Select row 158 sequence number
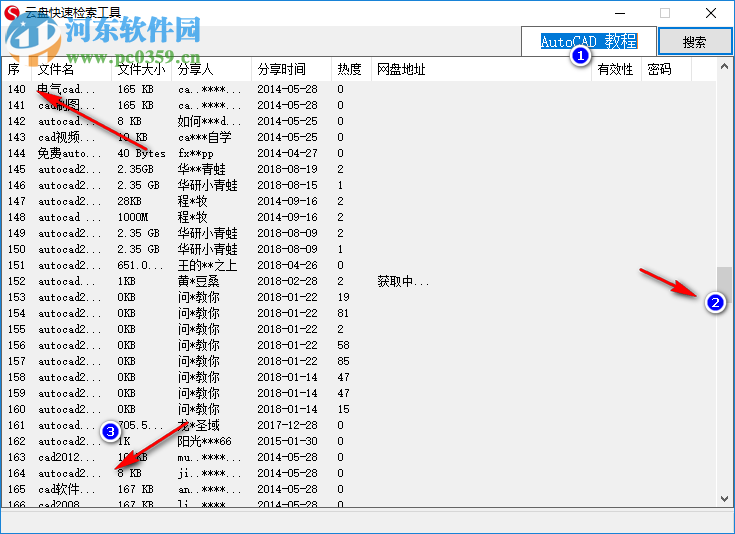Image resolution: width=735 pixels, height=534 pixels. point(17,377)
